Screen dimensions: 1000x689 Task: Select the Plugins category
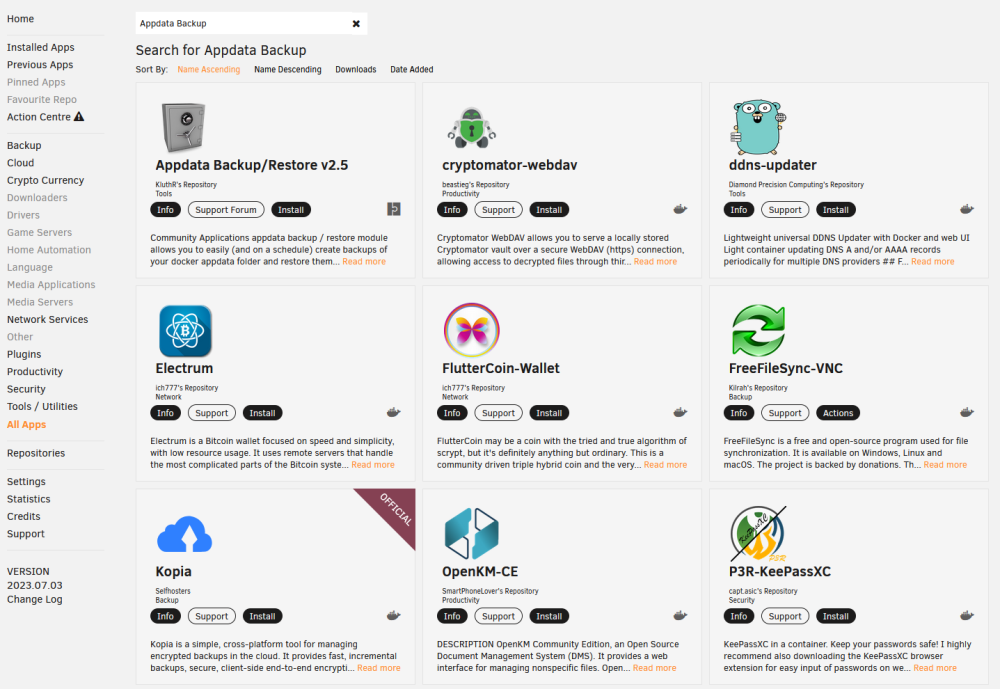[x=24, y=354]
